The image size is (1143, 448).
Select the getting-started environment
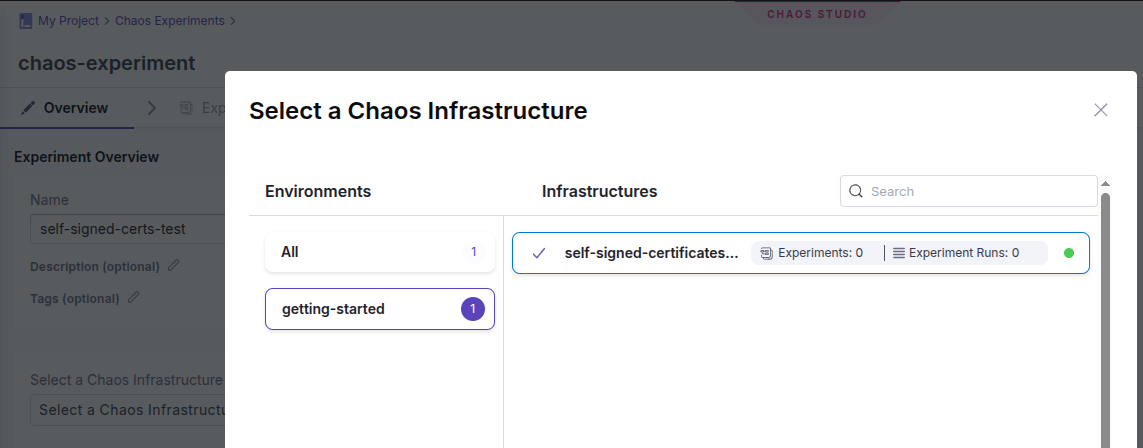point(380,309)
